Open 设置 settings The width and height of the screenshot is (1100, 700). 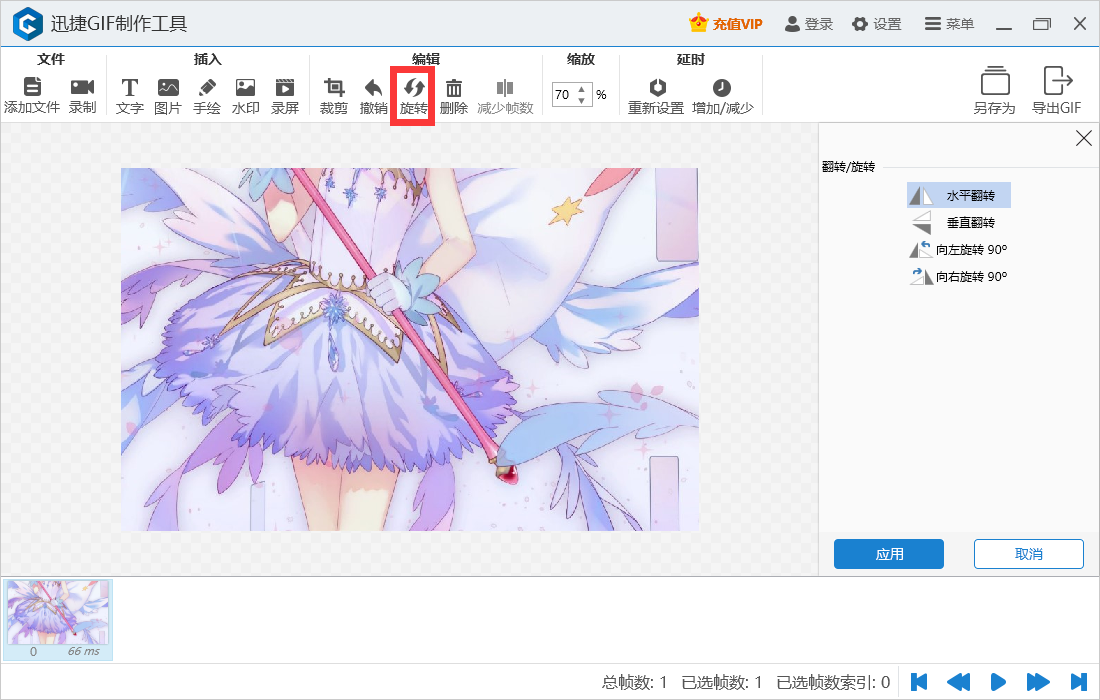[x=877, y=24]
